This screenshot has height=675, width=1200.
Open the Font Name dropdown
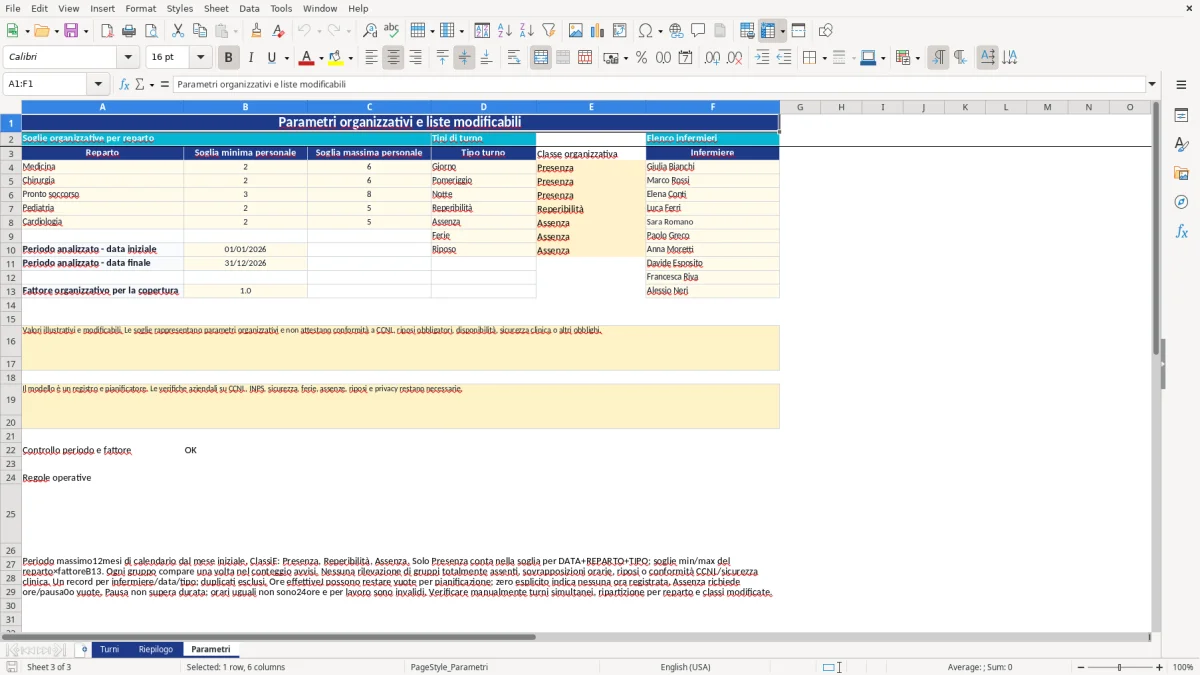pos(128,58)
